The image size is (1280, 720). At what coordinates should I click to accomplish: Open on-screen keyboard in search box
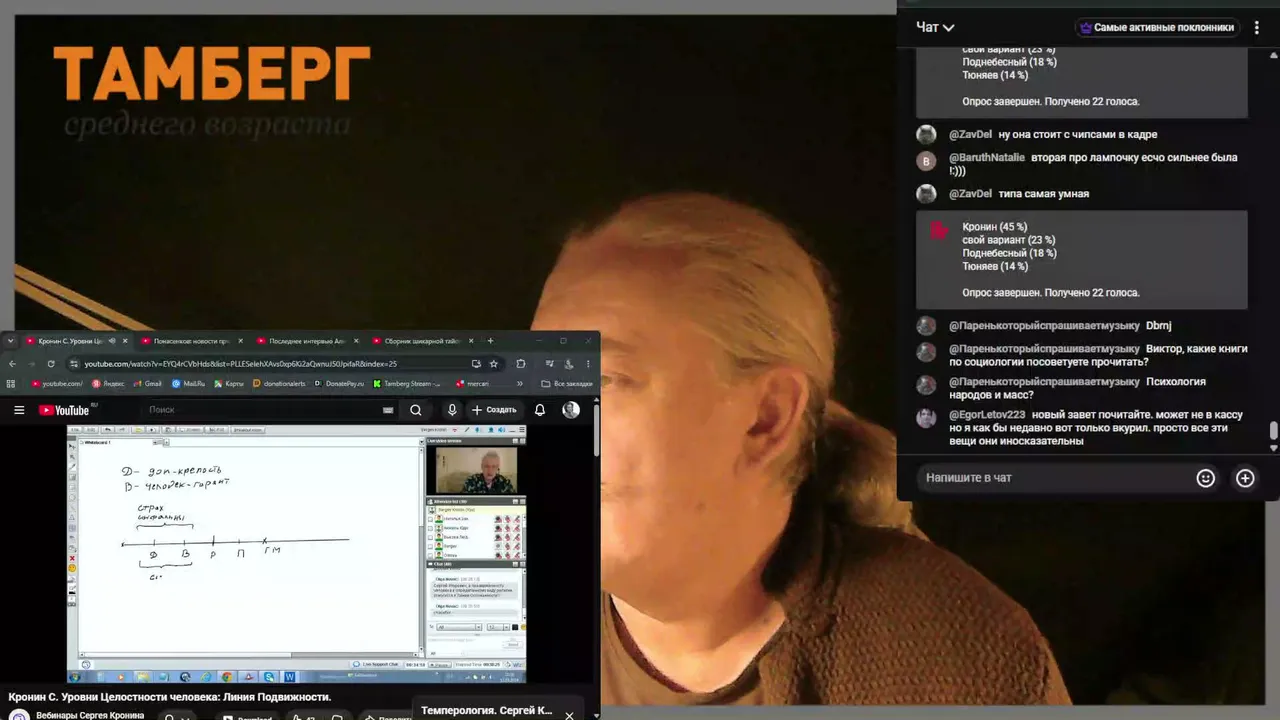point(388,410)
